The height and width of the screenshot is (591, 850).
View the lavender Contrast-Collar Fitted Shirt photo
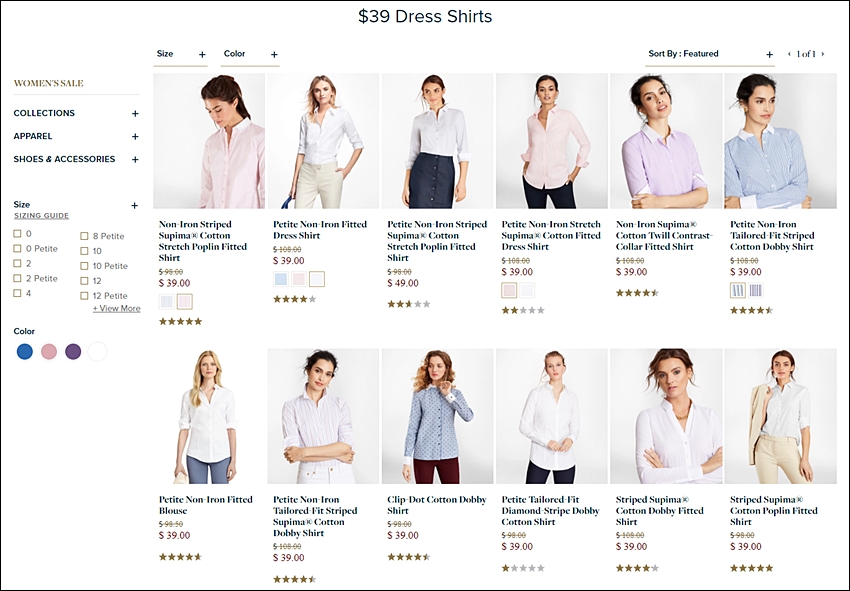666,141
